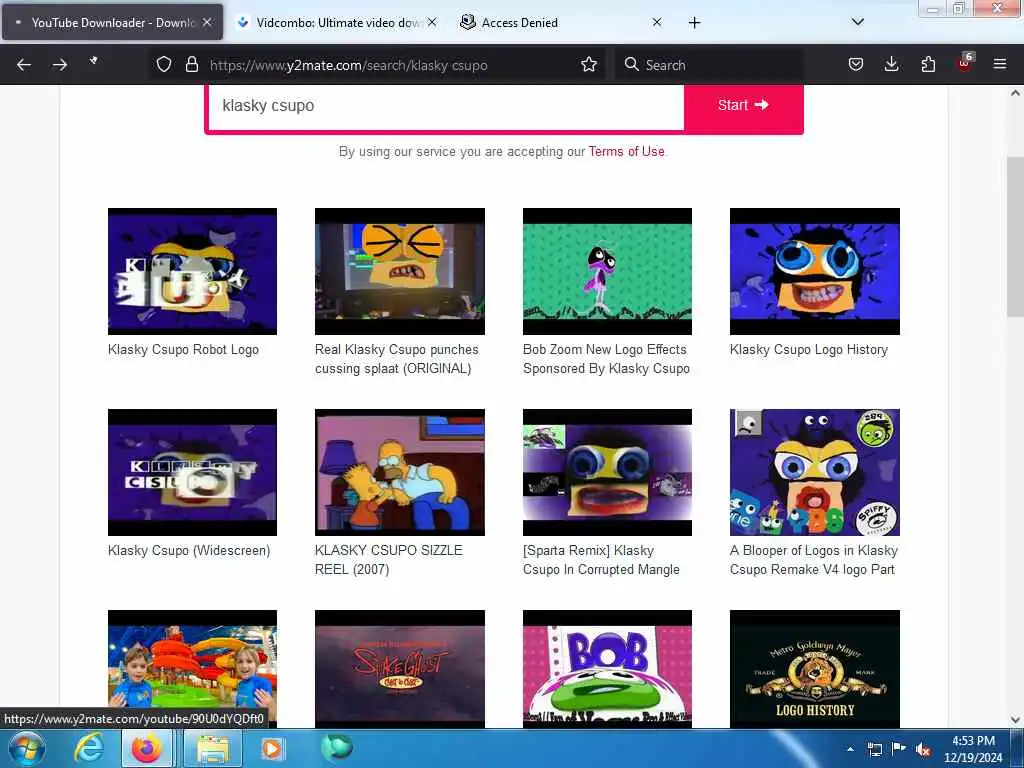Open the Terms of Use link
1024x768 pixels.
626,152
